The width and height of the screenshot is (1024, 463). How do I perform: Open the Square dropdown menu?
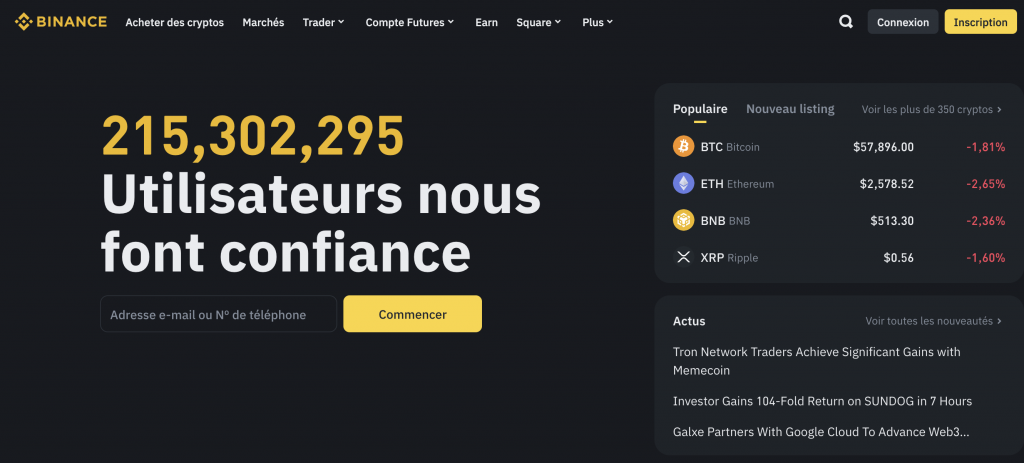(x=539, y=22)
